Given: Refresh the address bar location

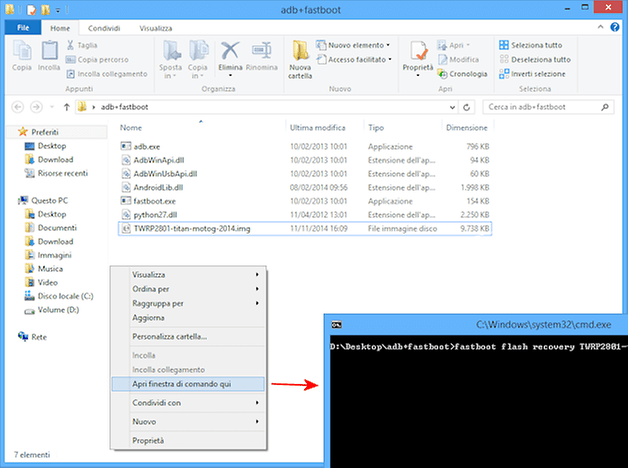Looking at the screenshot, I should 467,107.
